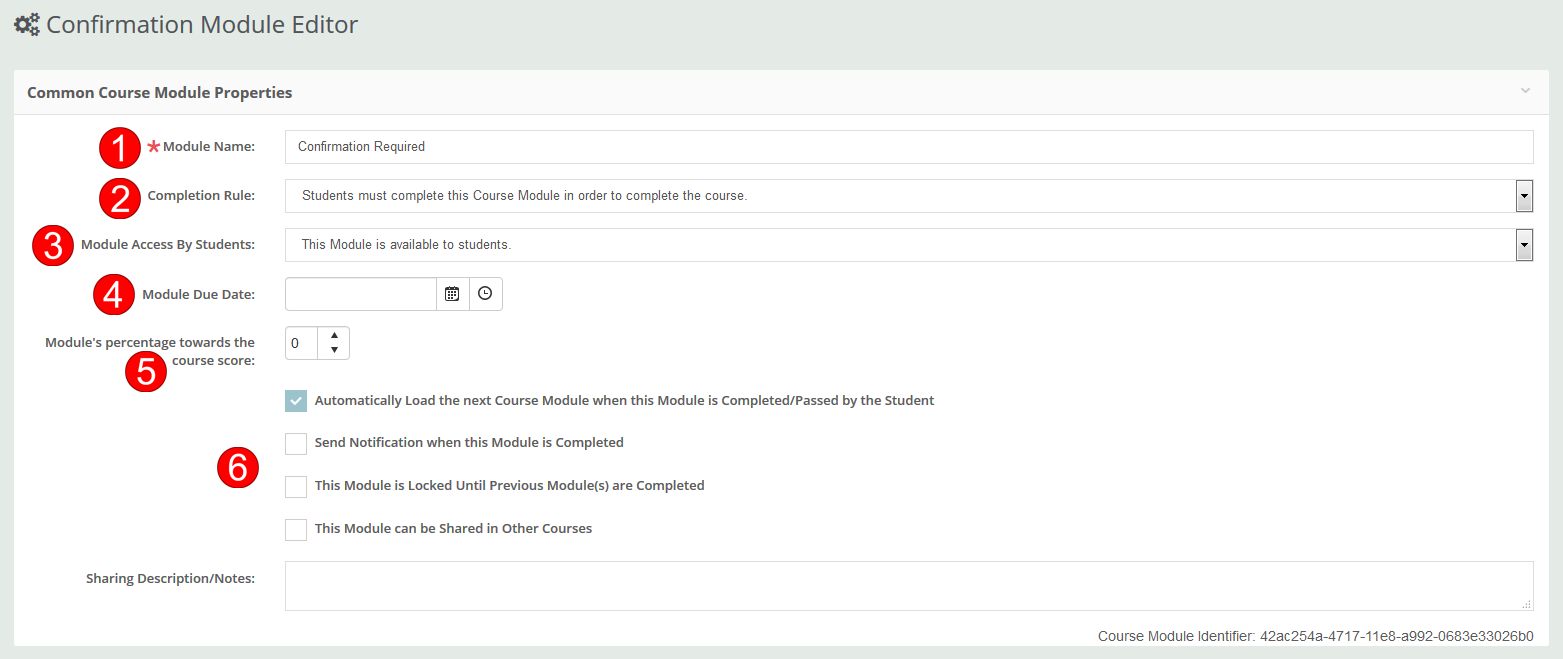Click the resize grip on the notes textarea

click(x=1527, y=604)
